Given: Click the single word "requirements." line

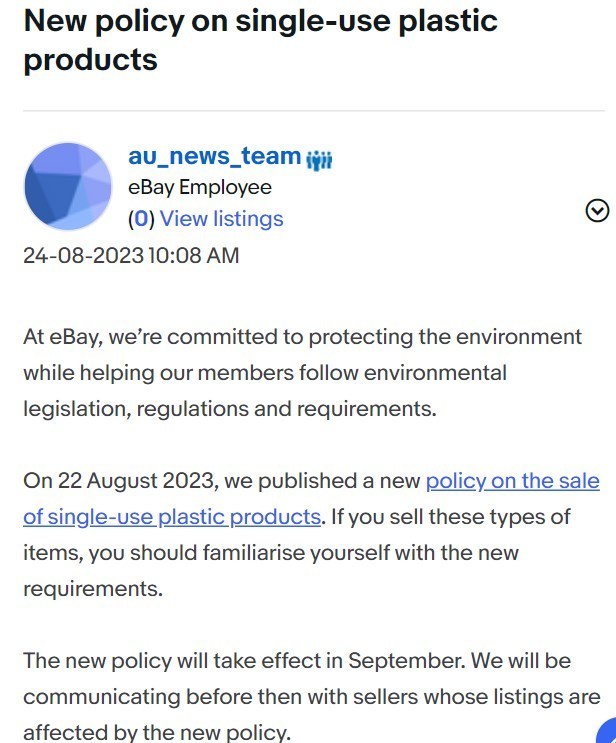Looking at the screenshot, I should [x=93, y=589].
